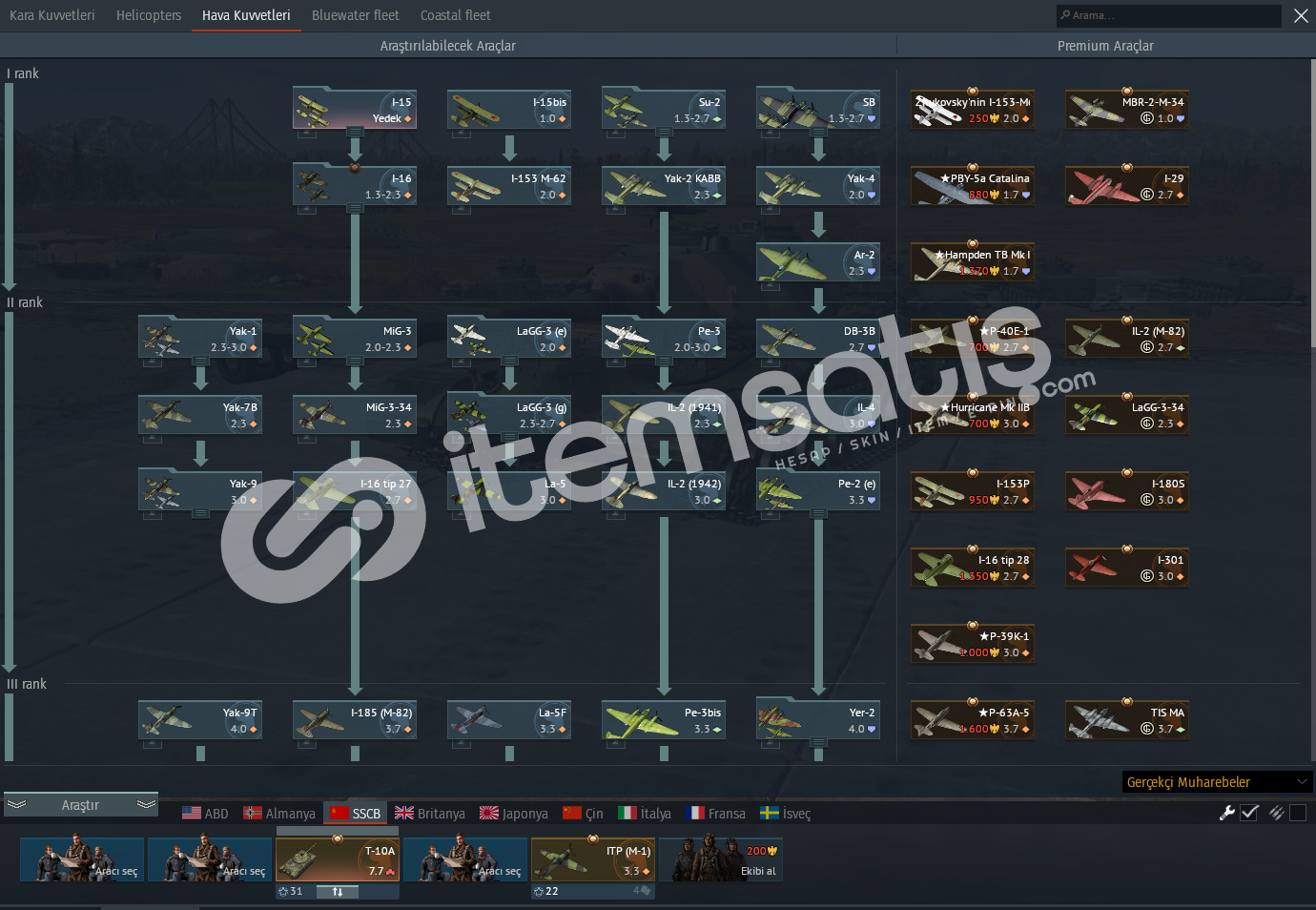Select premium I-301 fighter card
Screen dimensions: 1316x910
[x=1127, y=569]
